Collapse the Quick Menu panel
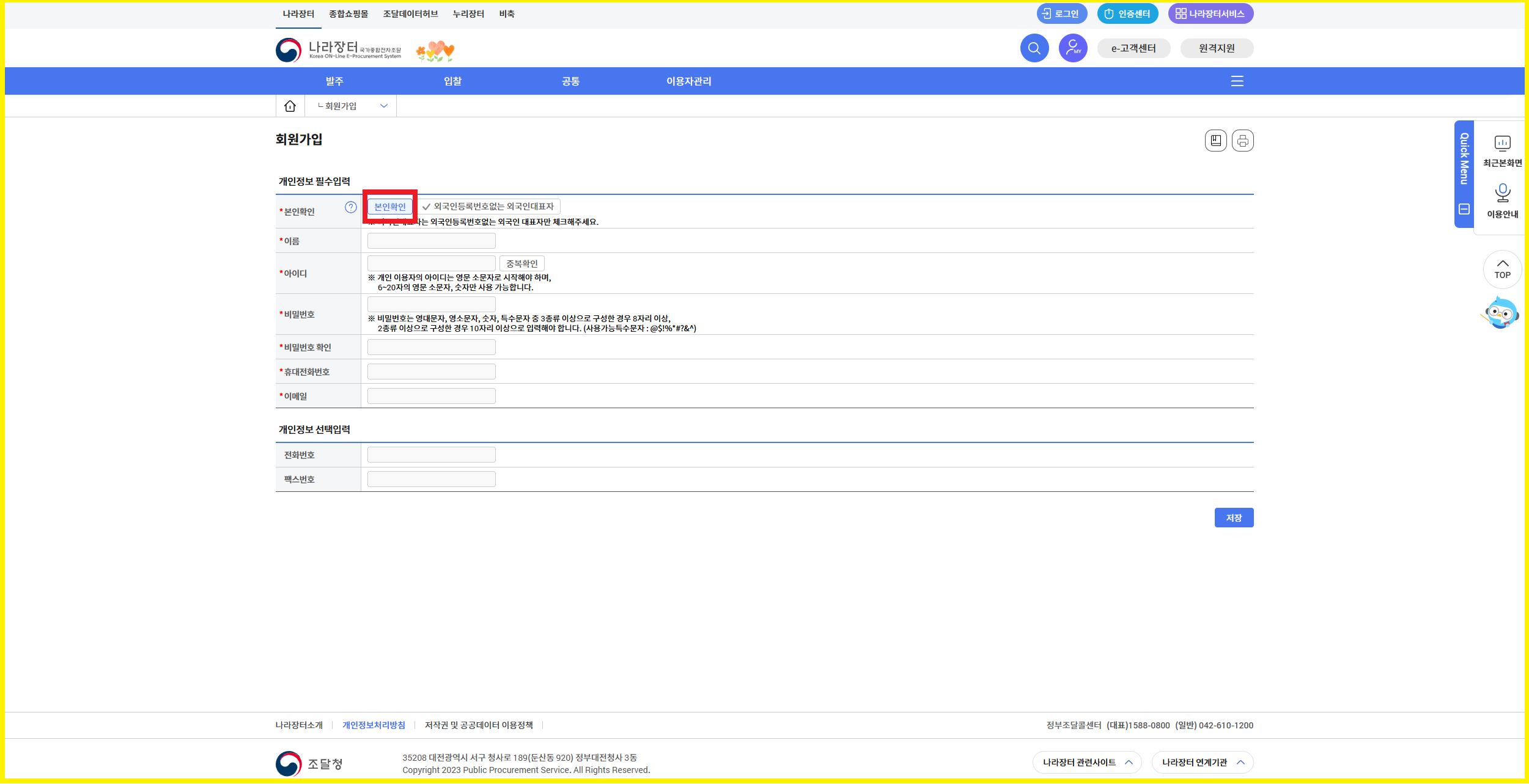 [x=1464, y=210]
